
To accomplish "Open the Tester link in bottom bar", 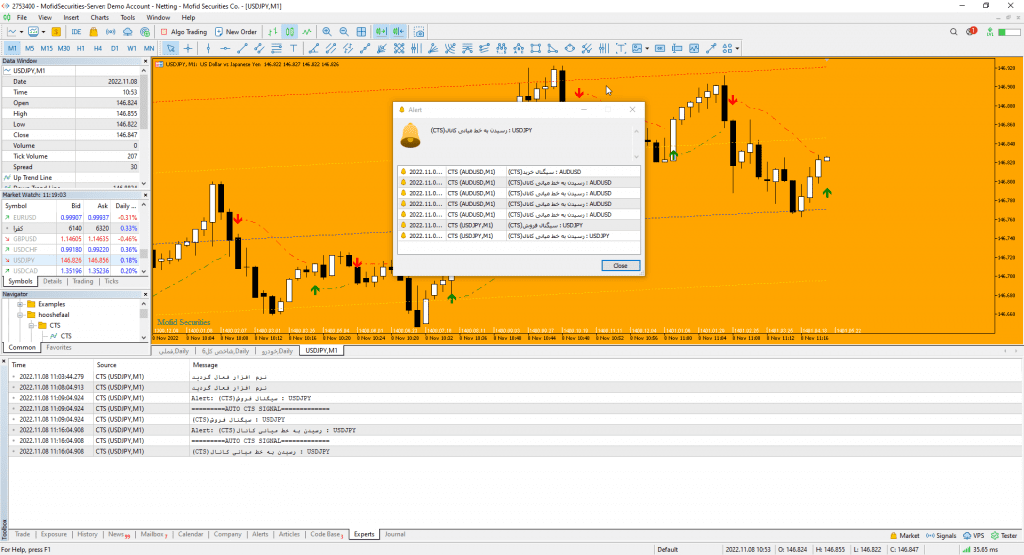I will click(1004, 535).
